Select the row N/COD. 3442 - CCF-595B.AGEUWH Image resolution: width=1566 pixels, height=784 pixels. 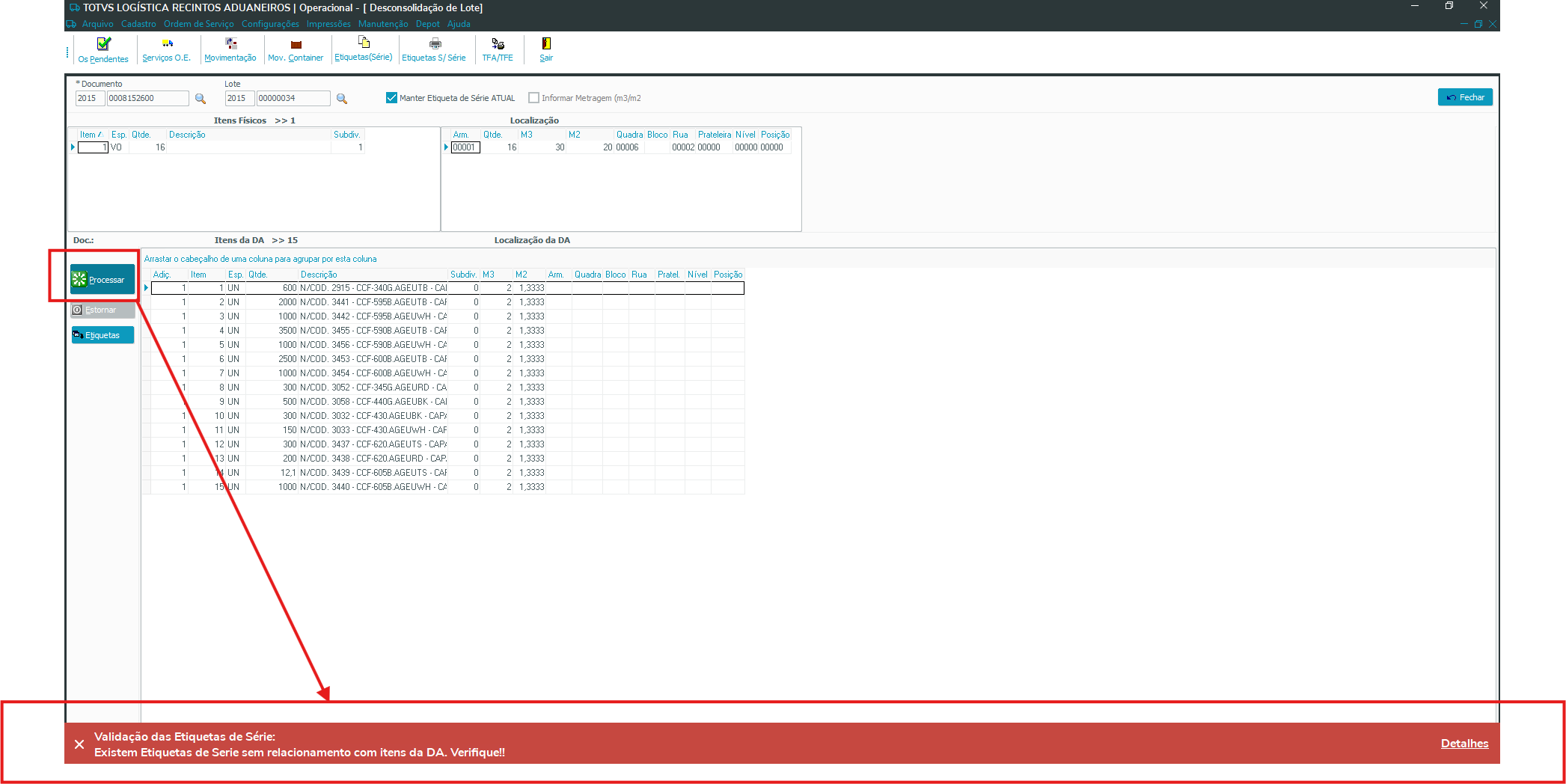tap(447, 316)
